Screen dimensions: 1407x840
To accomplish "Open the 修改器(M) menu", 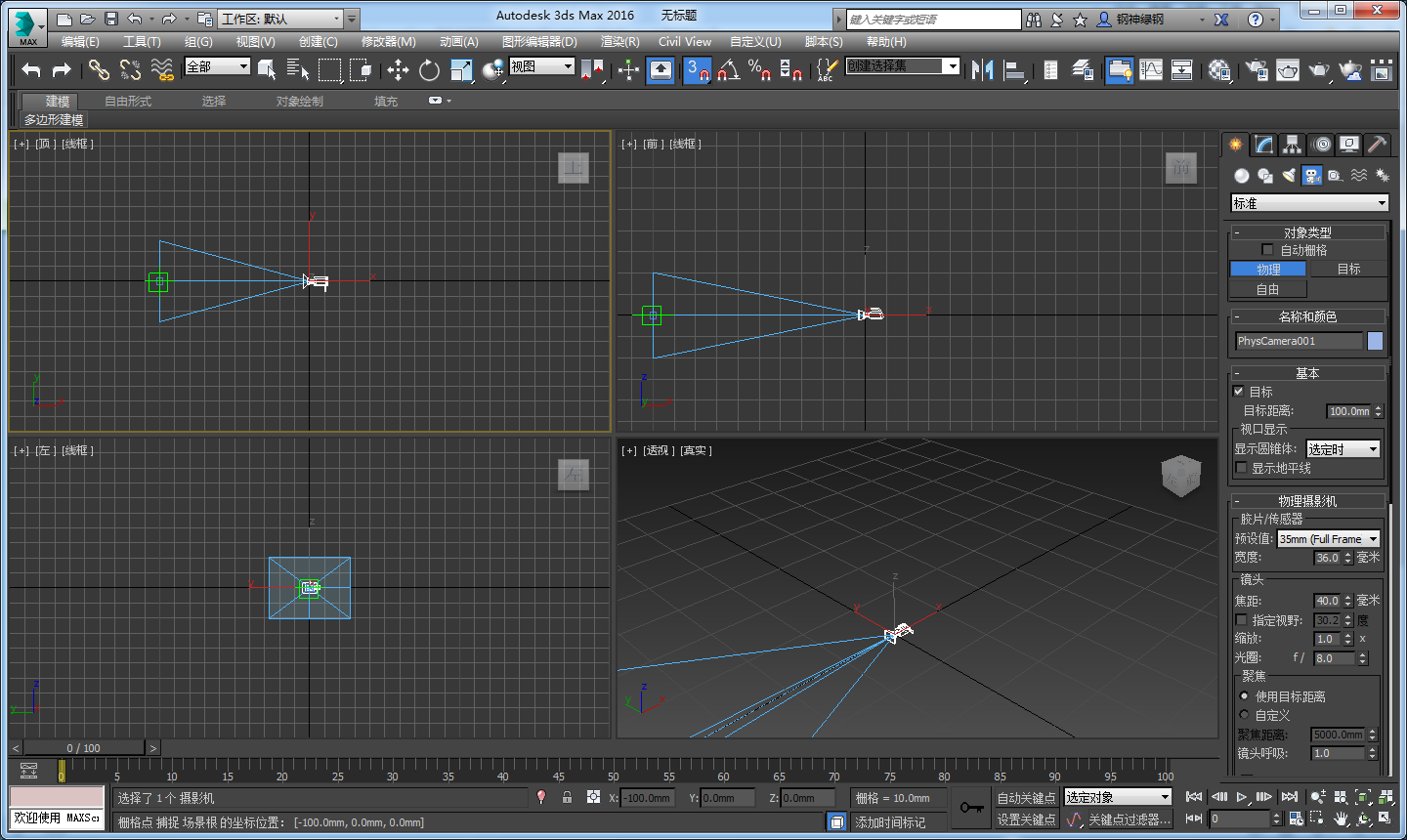I will pyautogui.click(x=389, y=42).
